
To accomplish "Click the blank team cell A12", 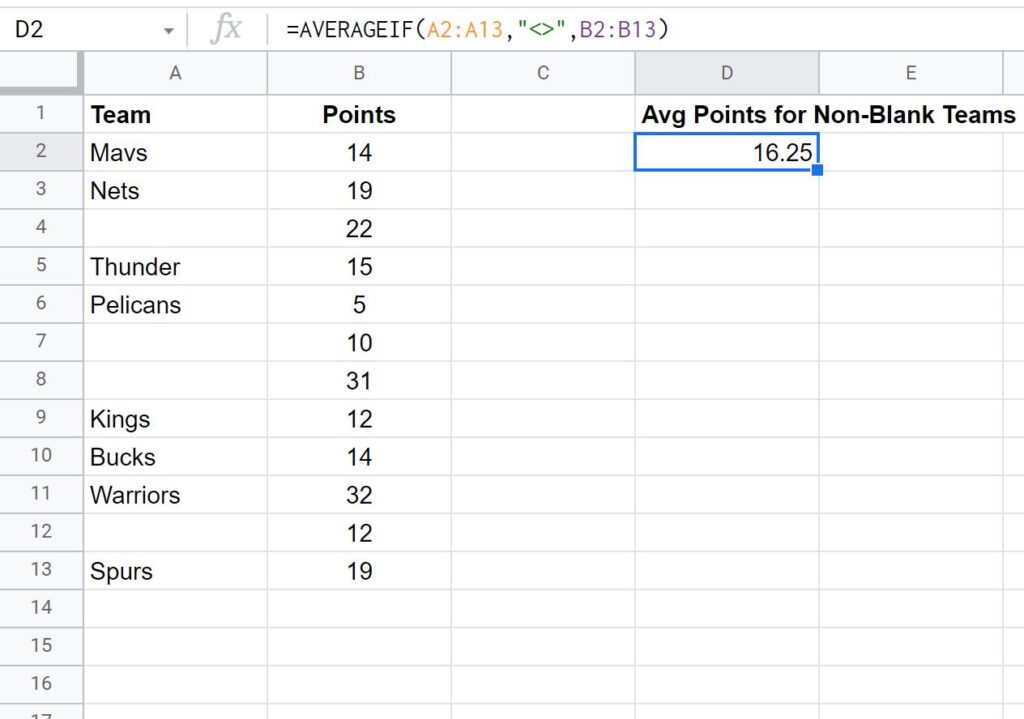I will pos(176,533).
